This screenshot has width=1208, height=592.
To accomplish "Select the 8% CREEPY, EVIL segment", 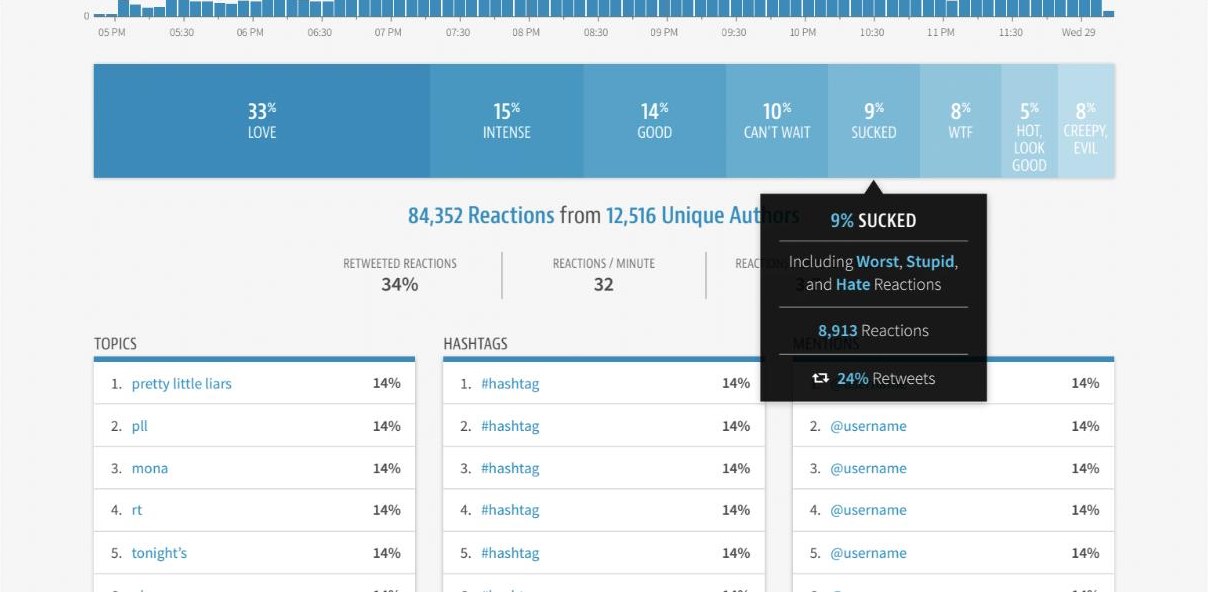I will tap(1086, 121).
